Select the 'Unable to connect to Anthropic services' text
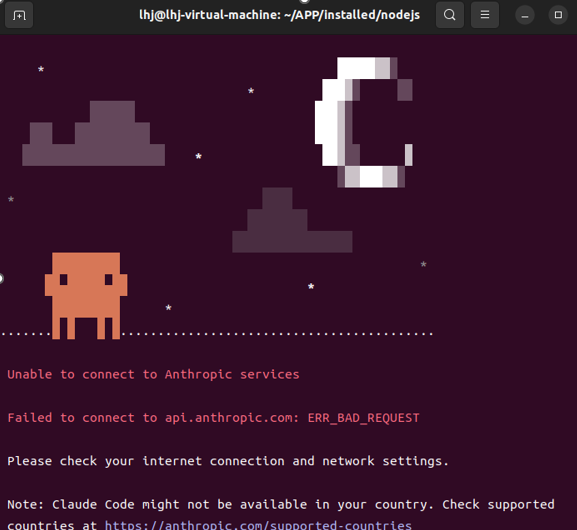 click(x=153, y=375)
